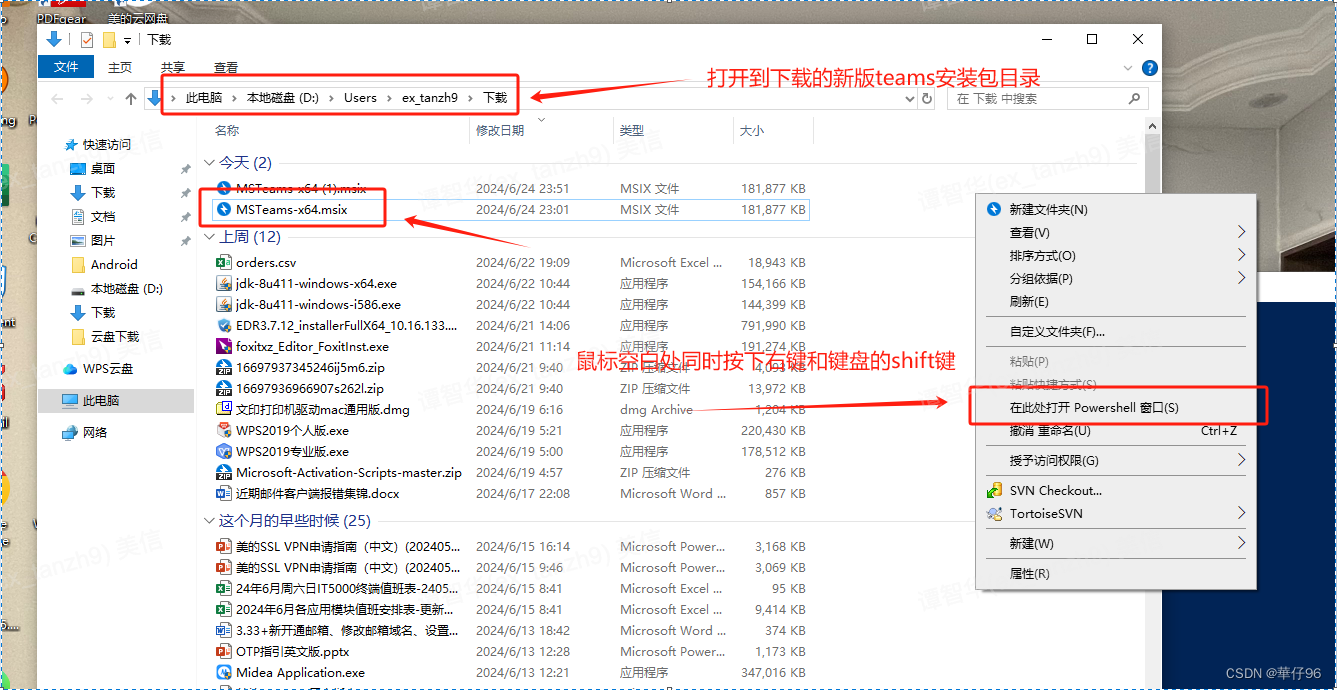1337x690 pixels.
Task: Open the Android folder in navigation pane
Action: (114, 265)
